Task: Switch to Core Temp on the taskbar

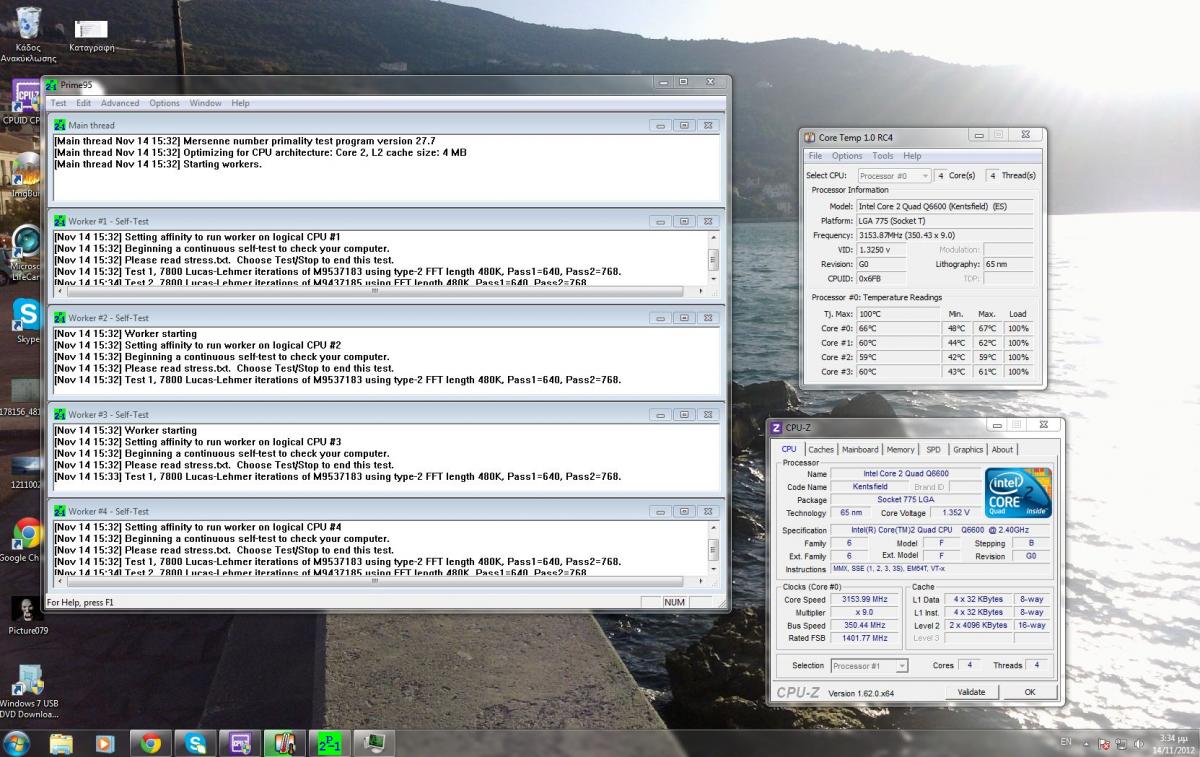Action: pyautogui.click(x=284, y=743)
